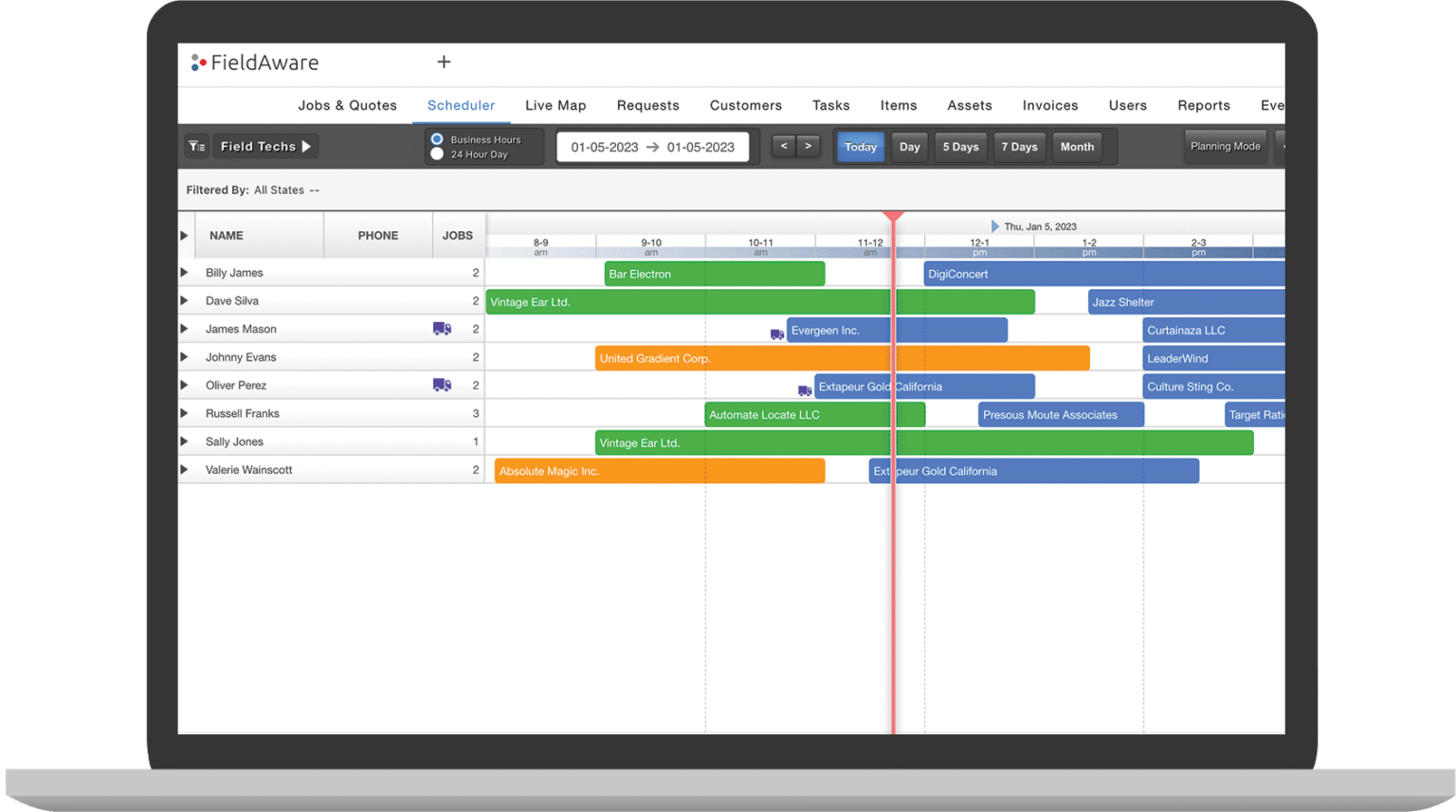The image size is (1456, 812).
Task: Click the truck icon beside James Mason
Action: click(442, 328)
